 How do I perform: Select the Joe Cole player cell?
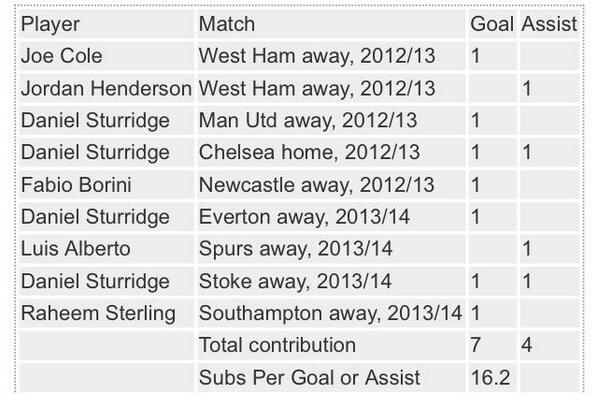point(106,56)
